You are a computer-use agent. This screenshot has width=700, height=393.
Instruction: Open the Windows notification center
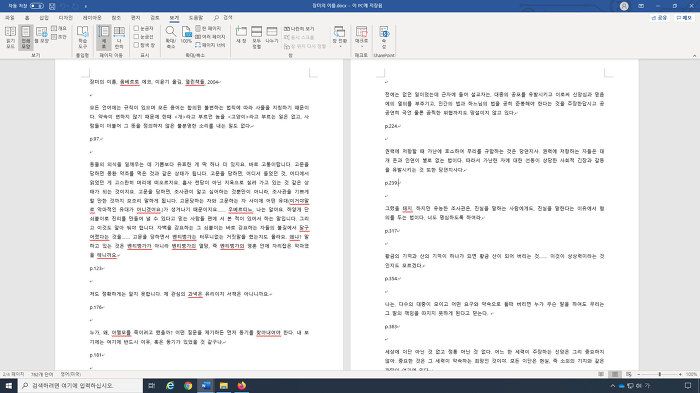pos(688,385)
